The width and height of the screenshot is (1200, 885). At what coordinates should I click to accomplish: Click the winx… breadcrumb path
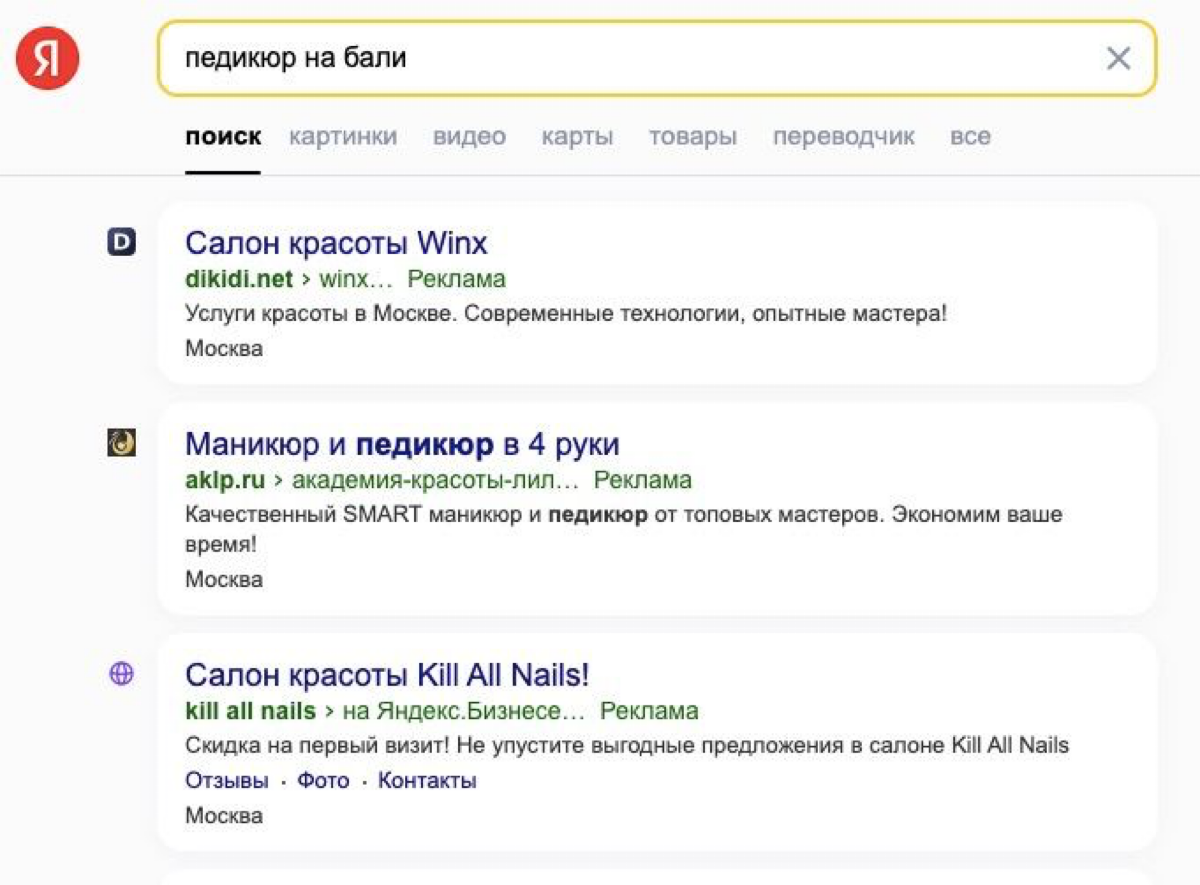[x=356, y=279]
